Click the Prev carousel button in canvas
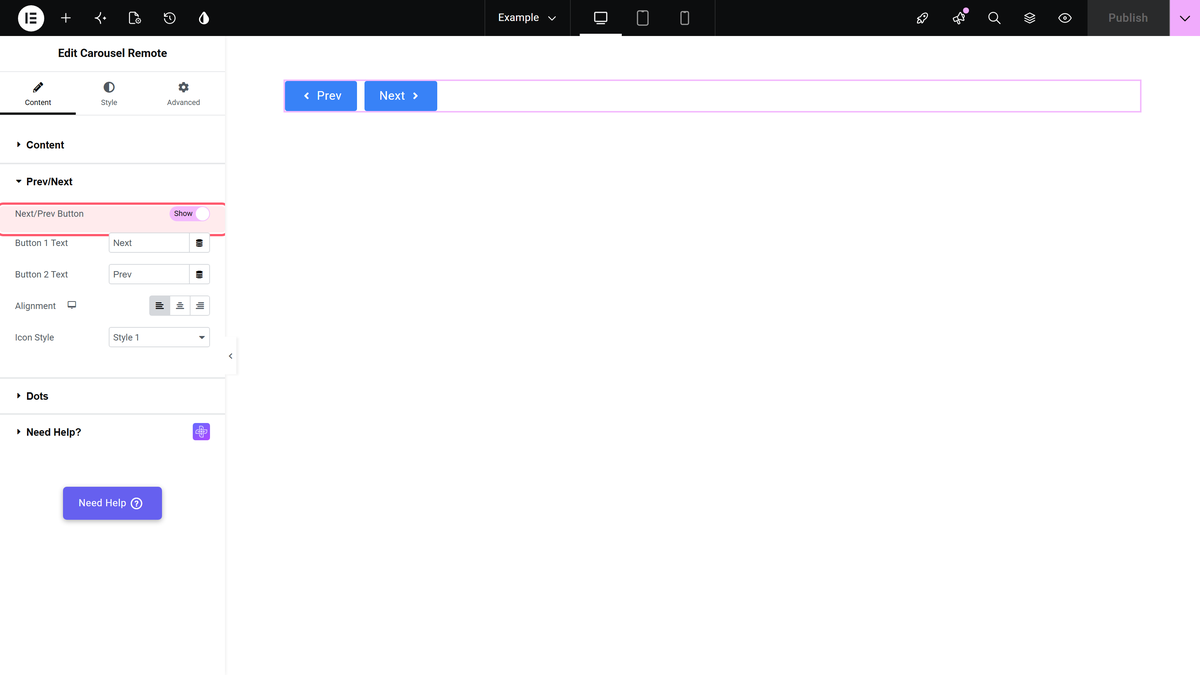Image resolution: width=1200 pixels, height=675 pixels. coord(321,96)
